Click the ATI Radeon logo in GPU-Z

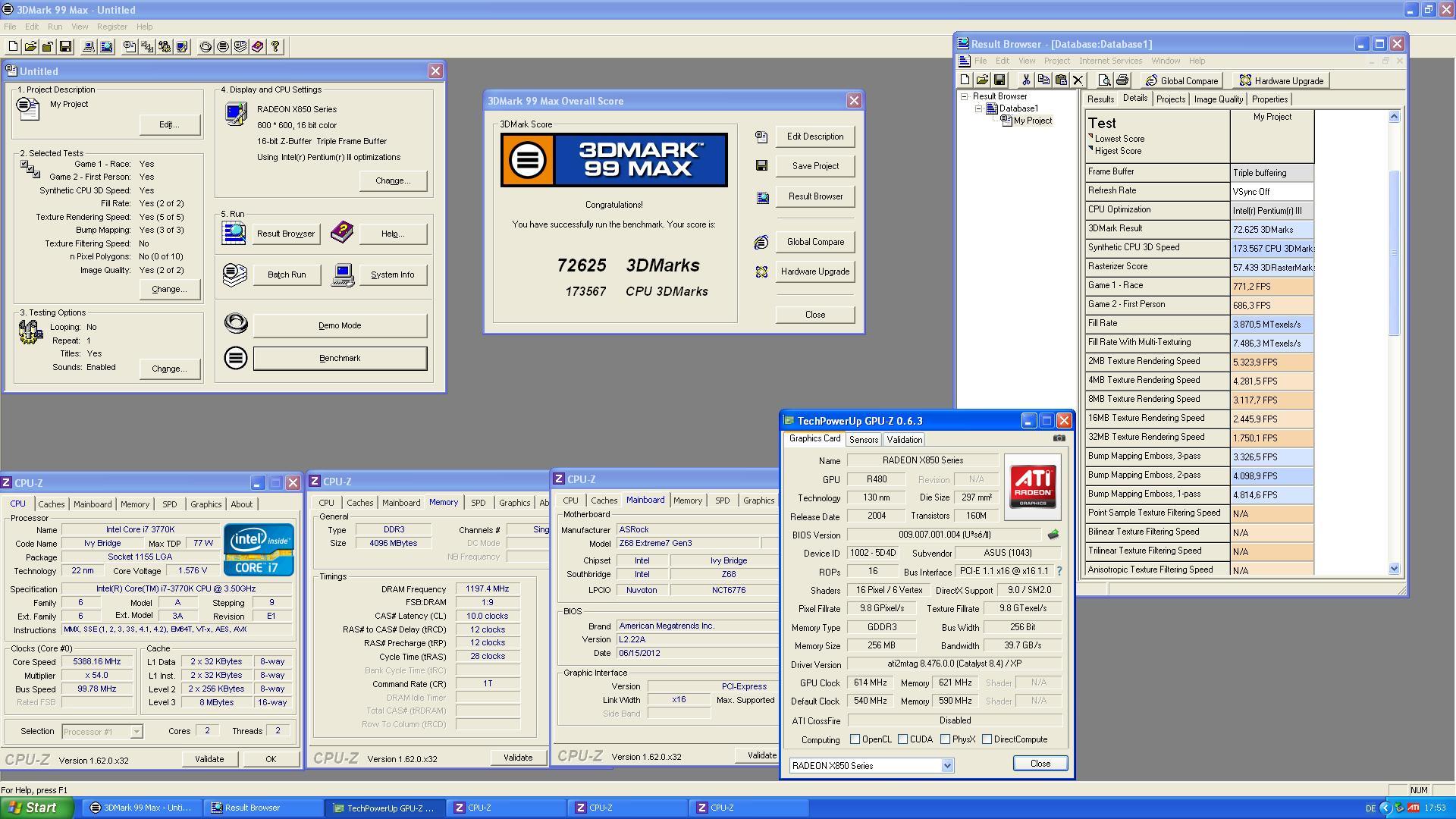click(x=1033, y=487)
